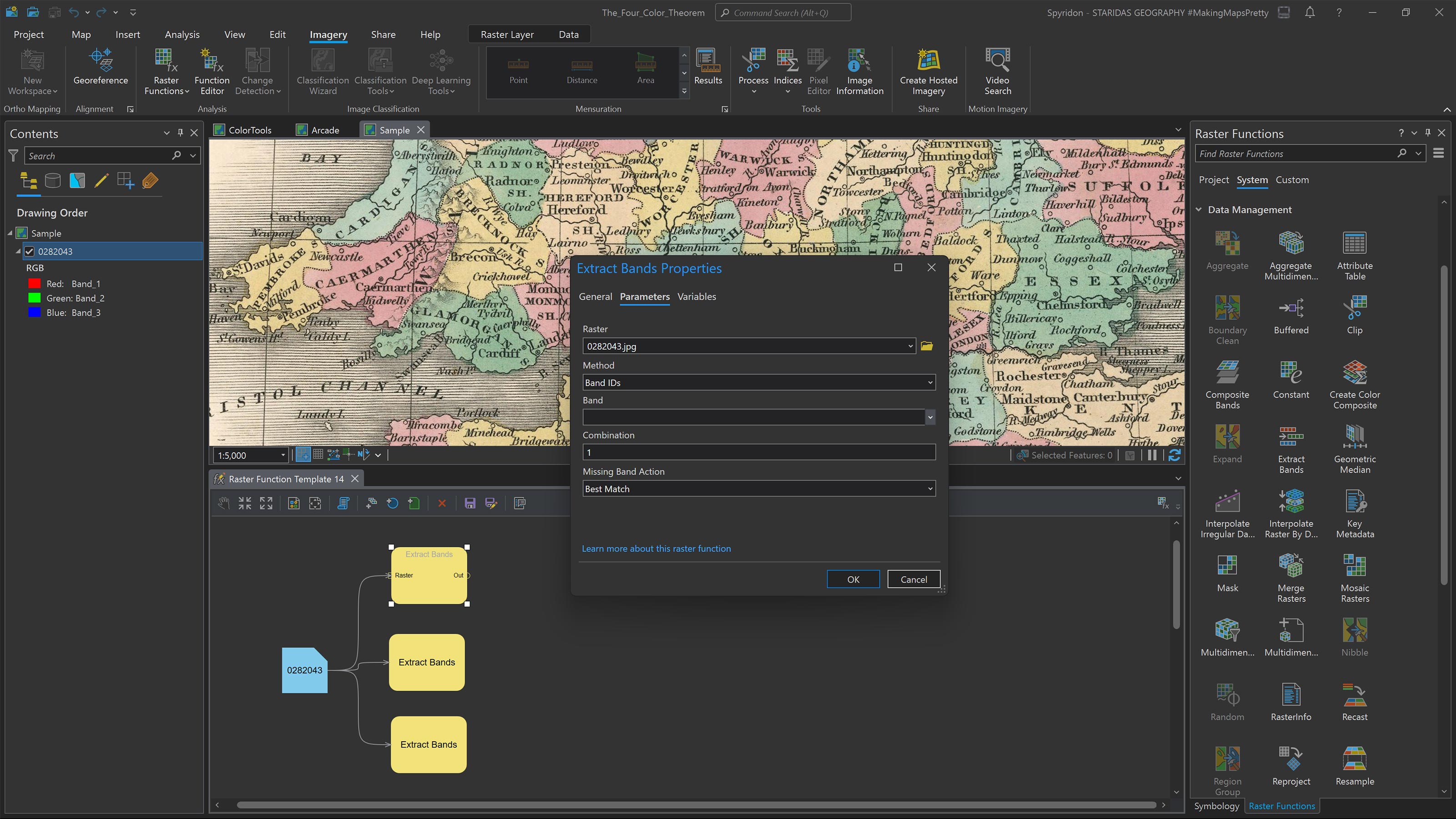1456x819 pixels.
Task: Pause map drawing with pause button
Action: (1152, 455)
